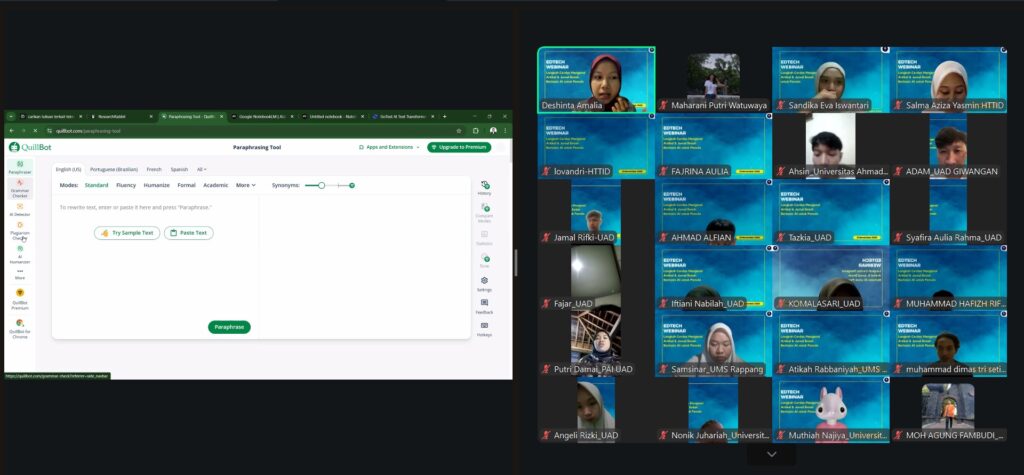Open QuillBot Settings gear icon
1024x475 pixels.
pos(484,283)
